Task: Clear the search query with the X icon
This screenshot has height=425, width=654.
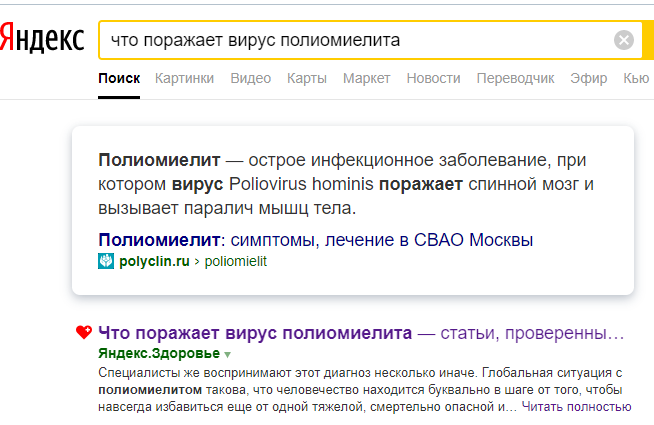Action: click(x=624, y=41)
